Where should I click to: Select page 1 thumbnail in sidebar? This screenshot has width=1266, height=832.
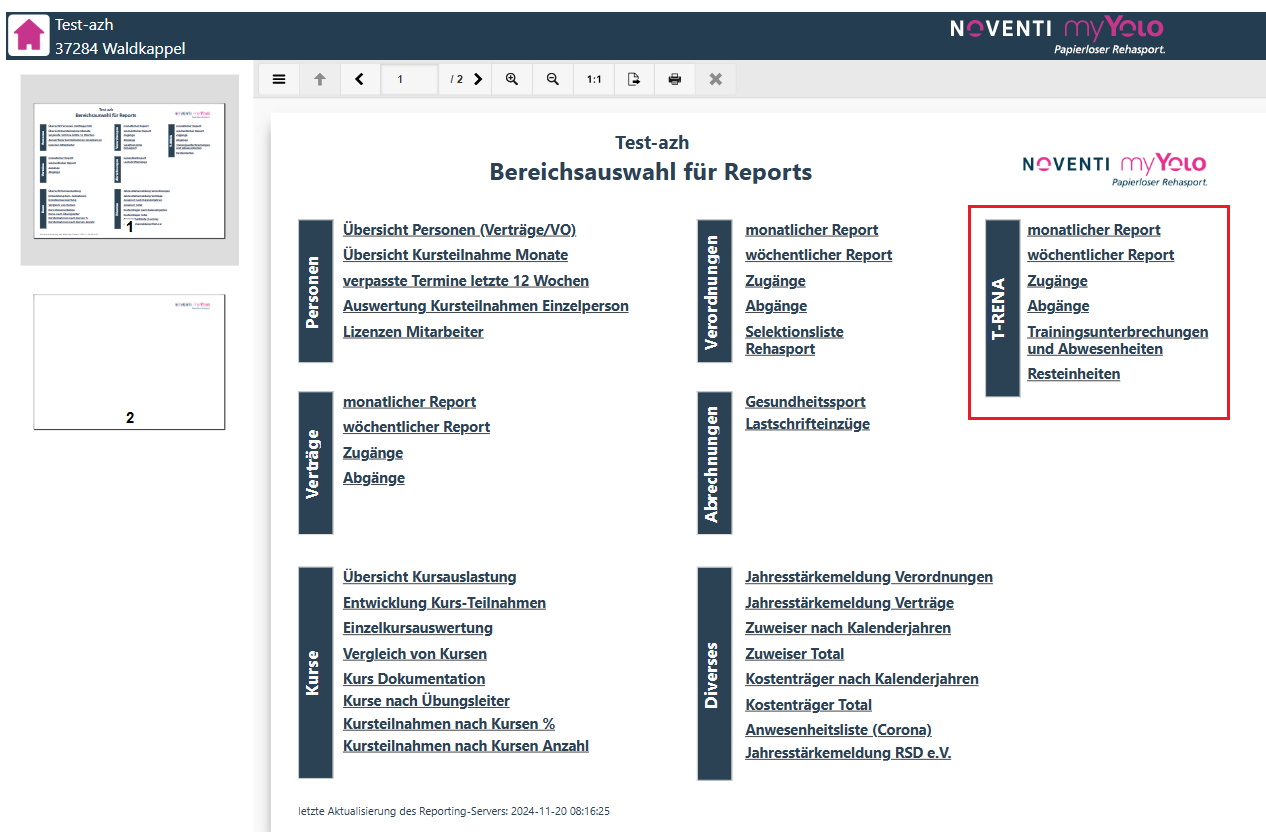coord(129,170)
